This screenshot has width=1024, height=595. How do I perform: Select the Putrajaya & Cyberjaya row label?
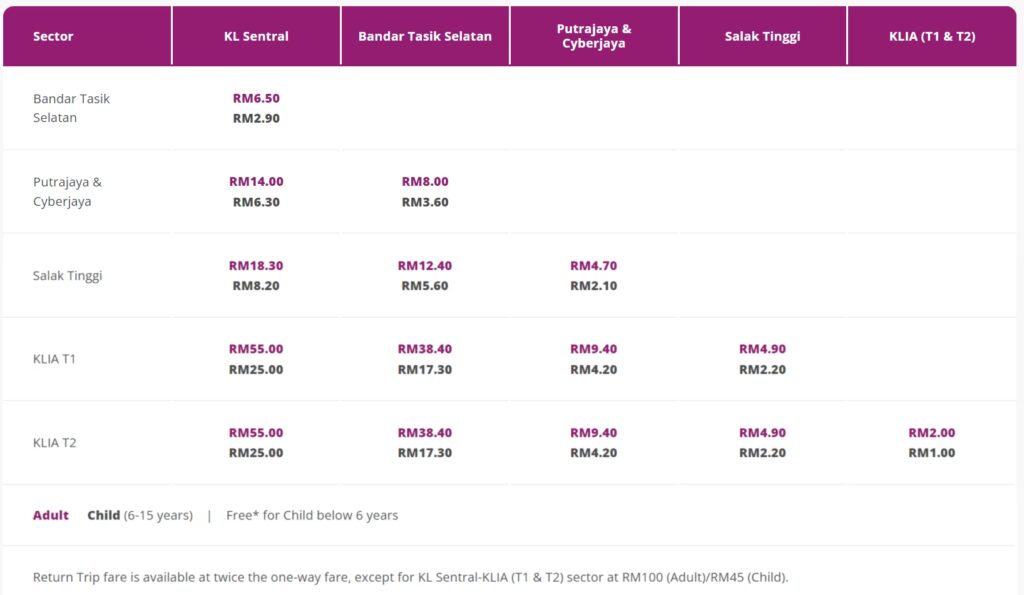pos(67,192)
